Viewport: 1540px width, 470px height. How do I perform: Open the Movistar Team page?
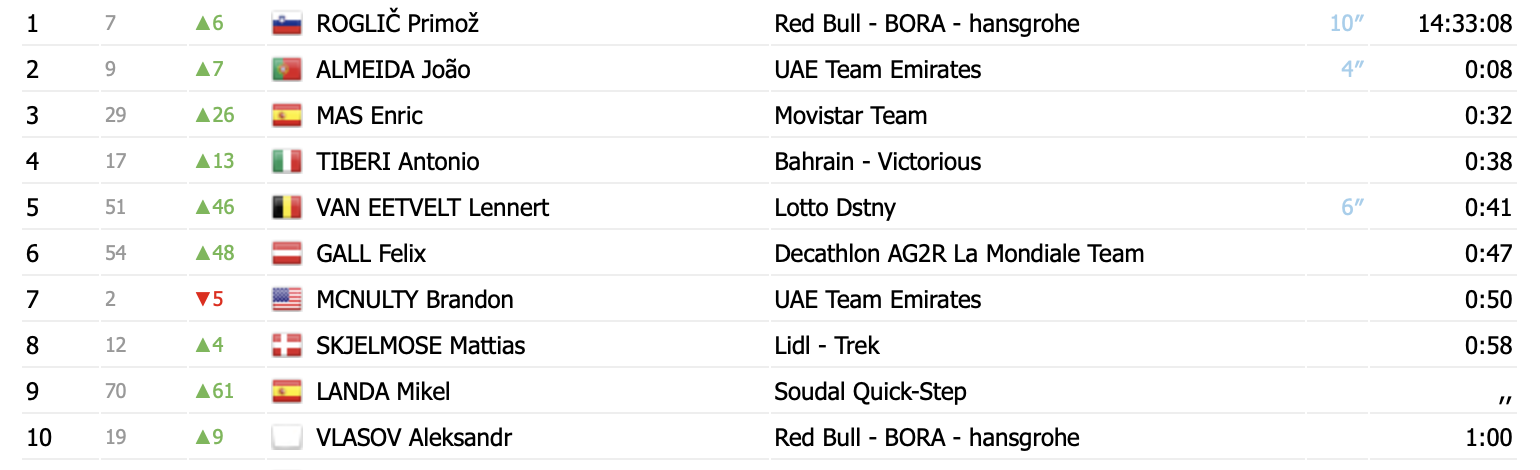tap(851, 115)
